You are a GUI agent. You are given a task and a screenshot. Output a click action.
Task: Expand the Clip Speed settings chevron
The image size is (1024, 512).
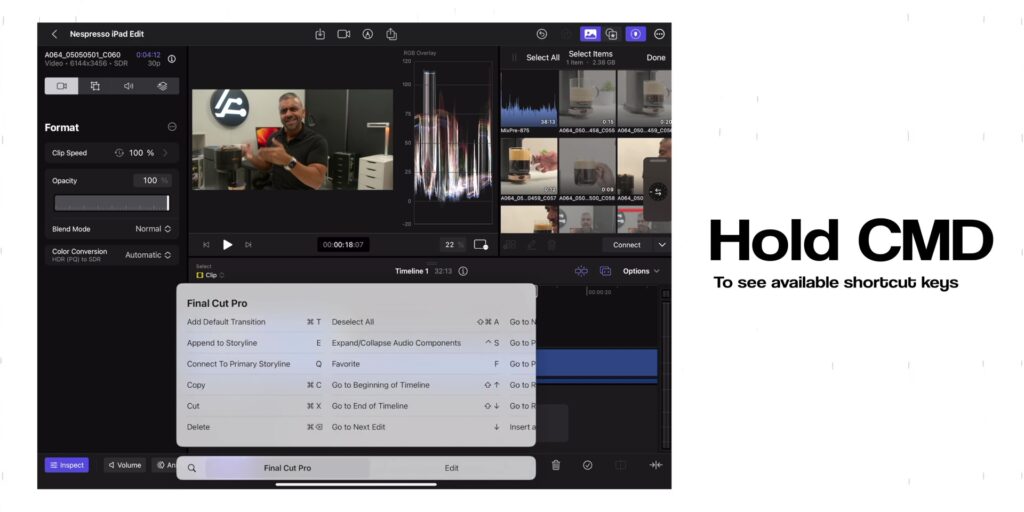165,153
